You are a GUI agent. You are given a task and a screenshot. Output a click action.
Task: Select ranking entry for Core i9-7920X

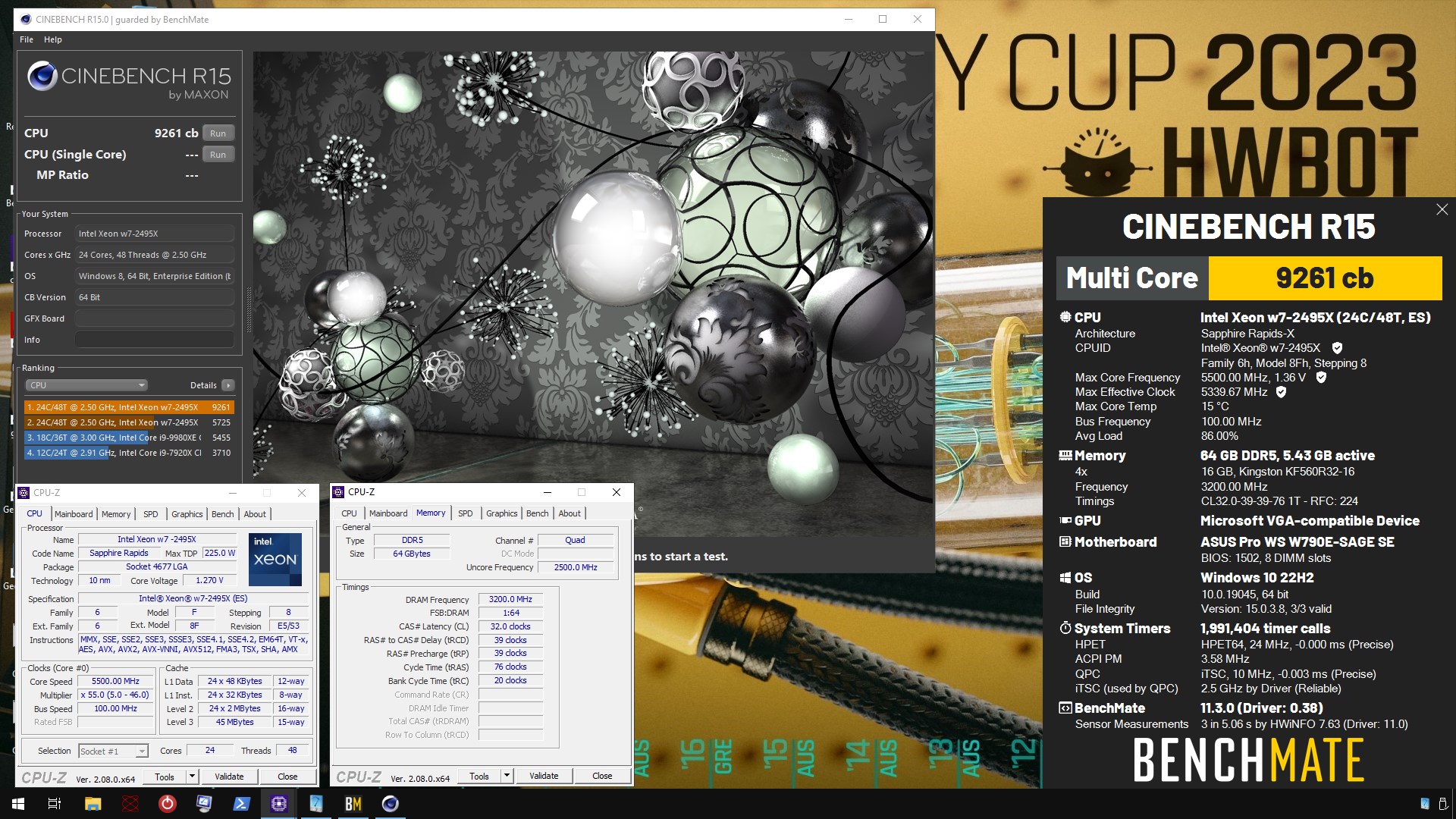pyautogui.click(x=130, y=453)
